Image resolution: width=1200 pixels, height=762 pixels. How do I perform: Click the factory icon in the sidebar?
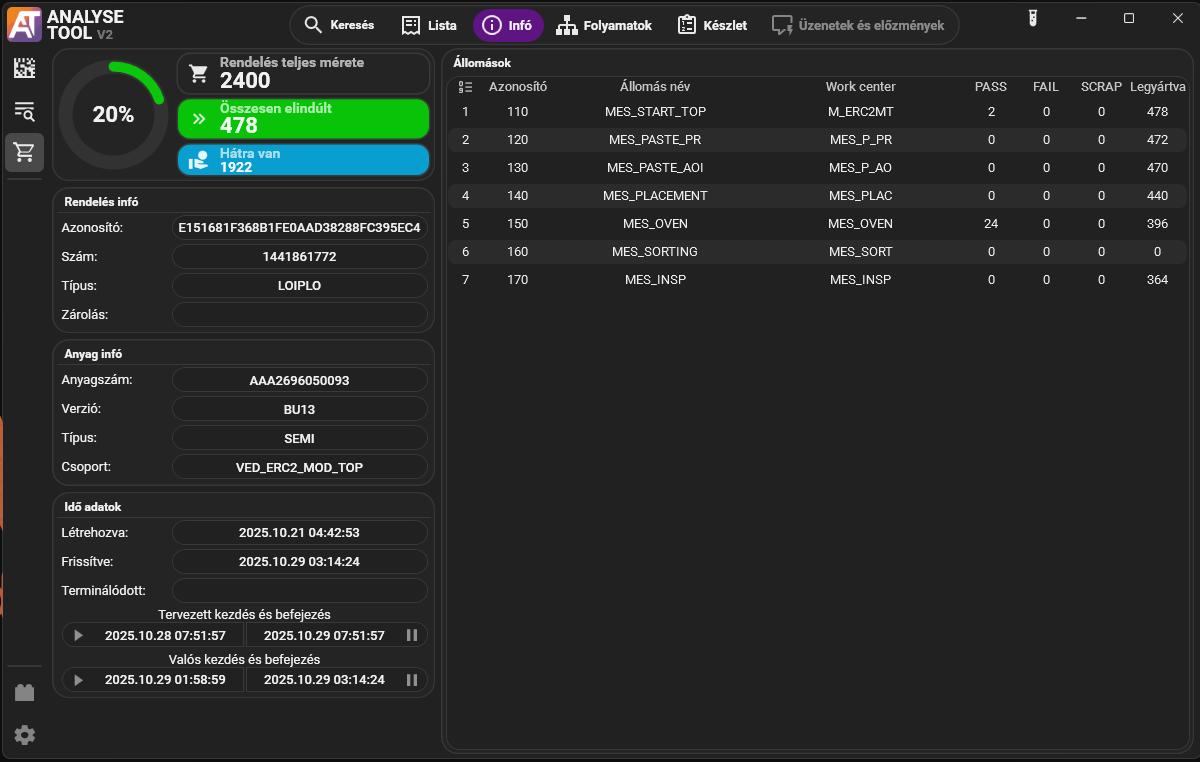[x=24, y=692]
